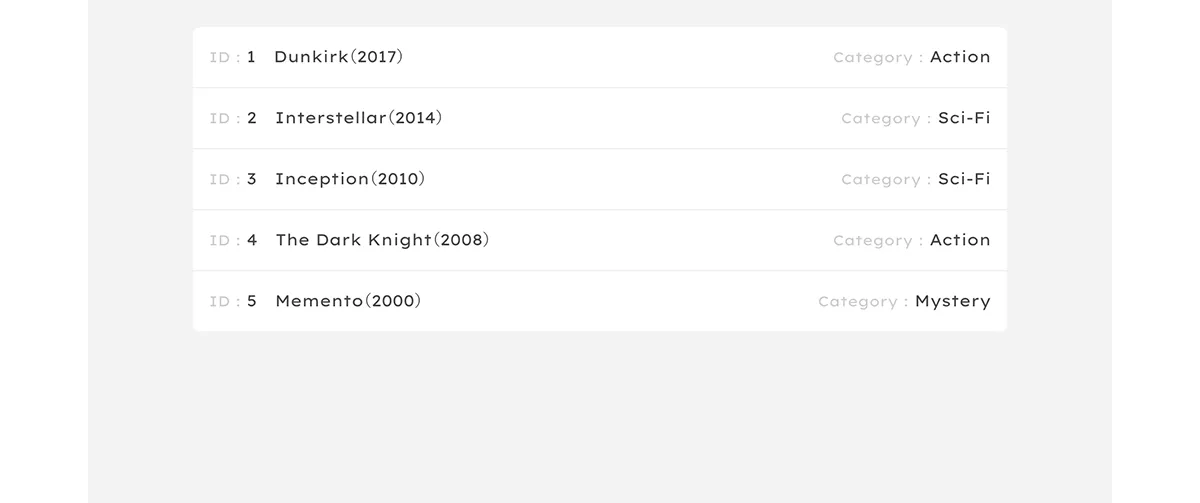Click the Sci-Fi category value for Interstellar

click(964, 118)
